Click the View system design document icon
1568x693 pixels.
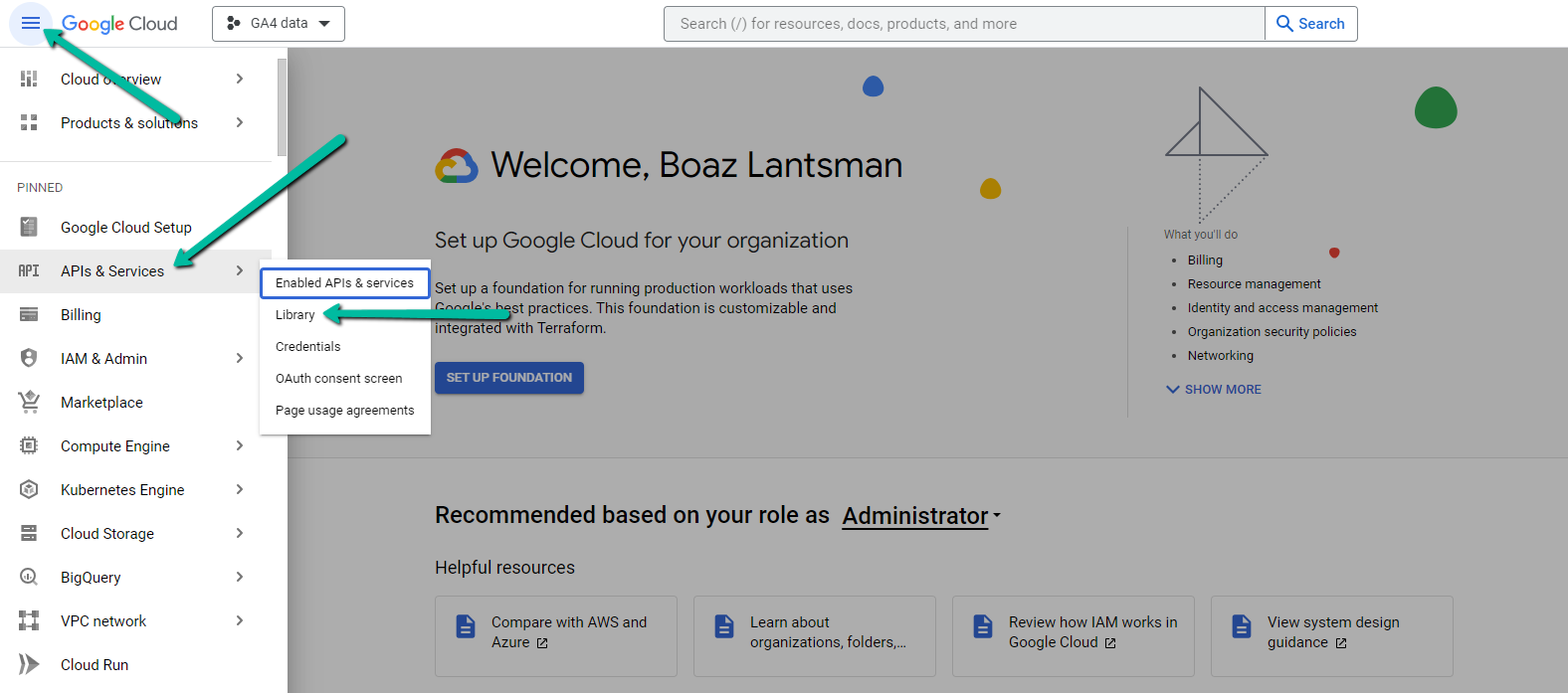point(1242,626)
